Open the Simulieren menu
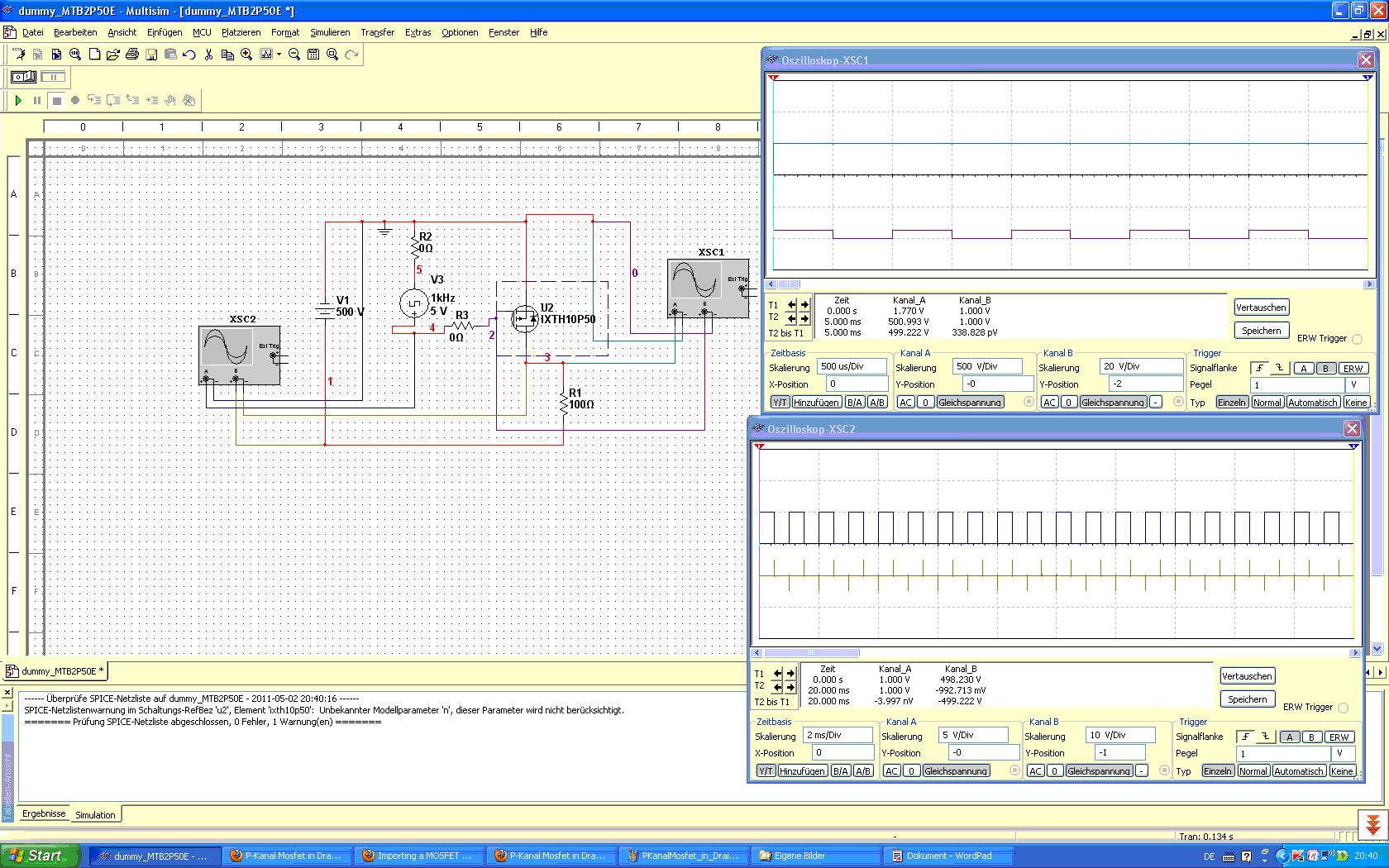This screenshot has height=868, width=1389. click(330, 32)
